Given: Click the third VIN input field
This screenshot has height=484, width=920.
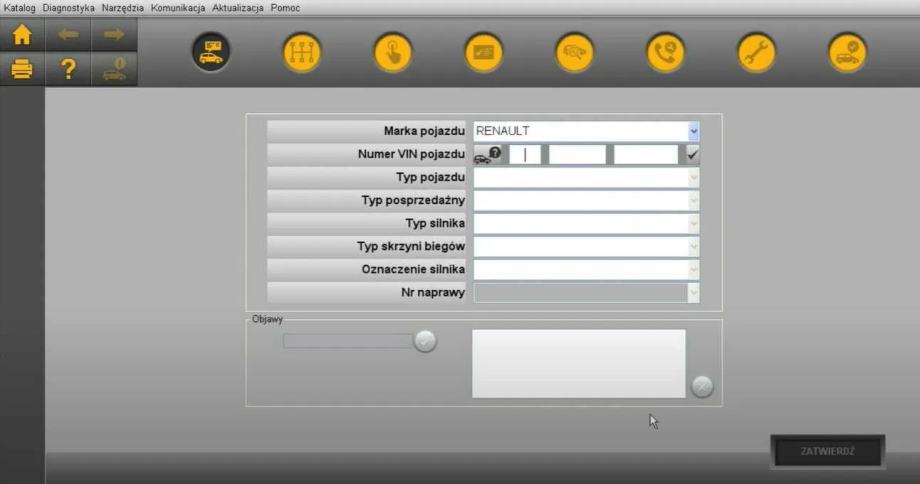Looking at the screenshot, I should pyautogui.click(x=646, y=155).
